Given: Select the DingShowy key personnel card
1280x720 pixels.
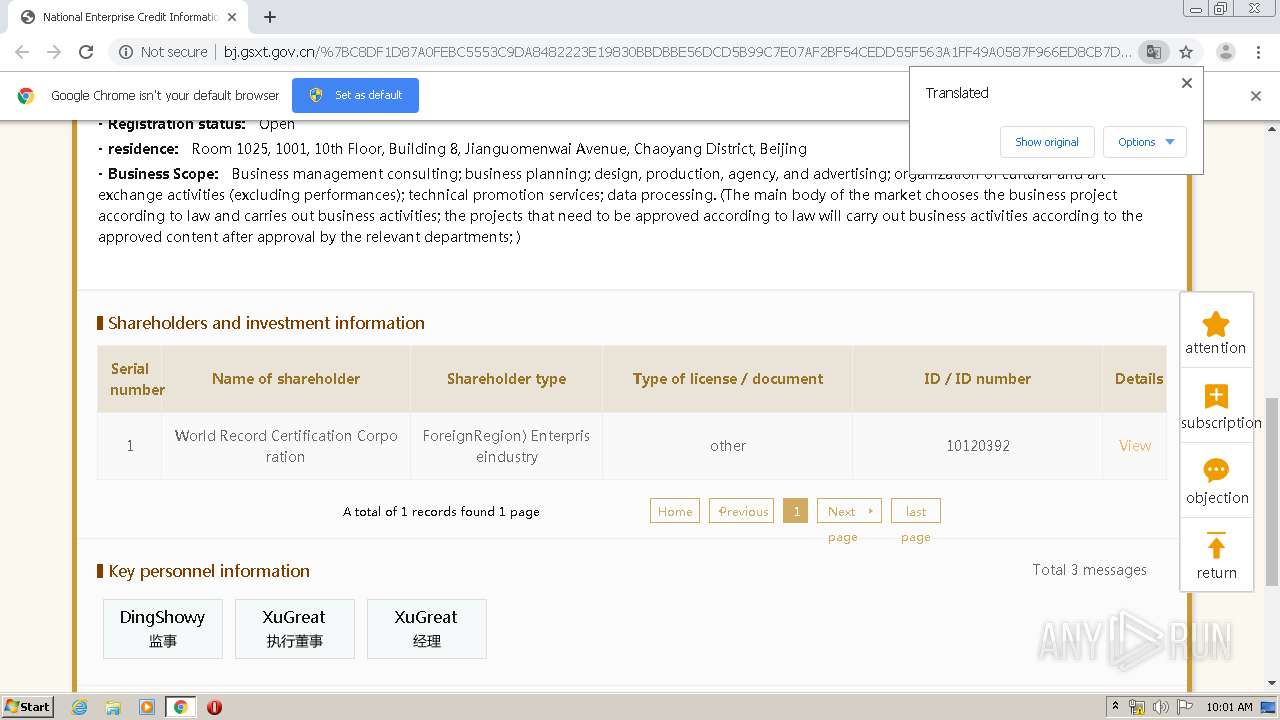Looking at the screenshot, I should tap(162, 628).
